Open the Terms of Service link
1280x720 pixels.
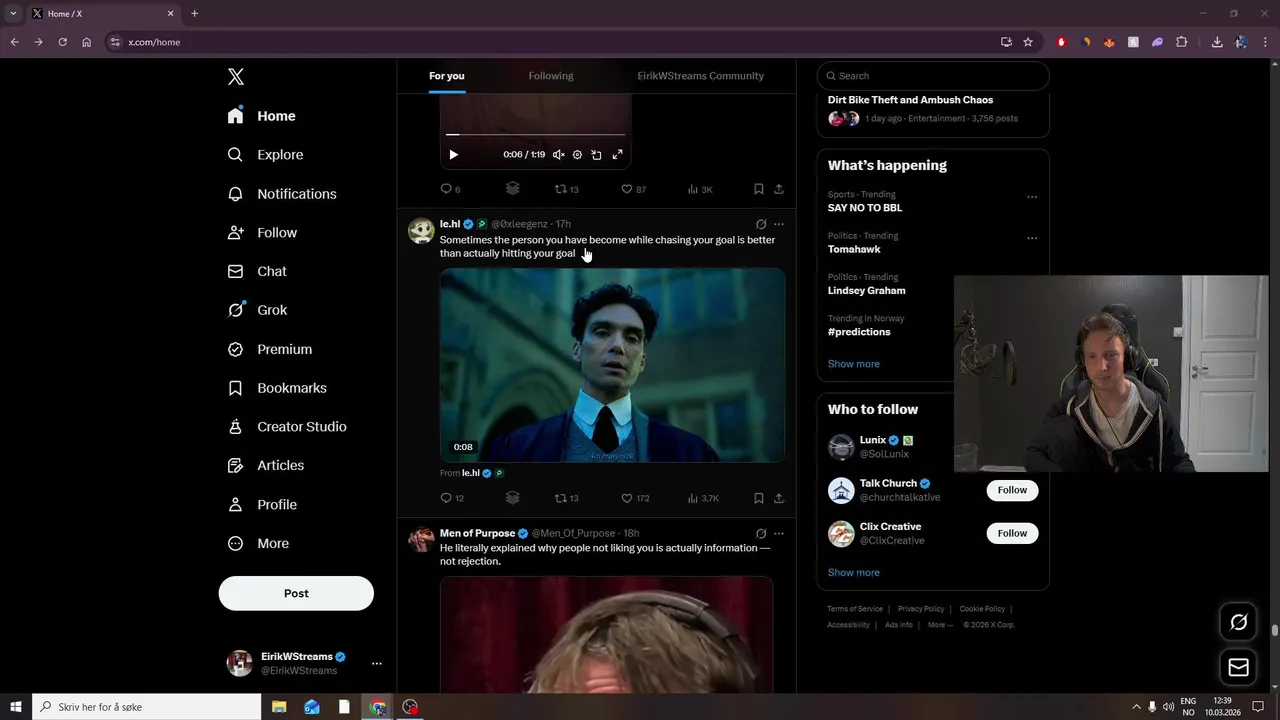[855, 609]
